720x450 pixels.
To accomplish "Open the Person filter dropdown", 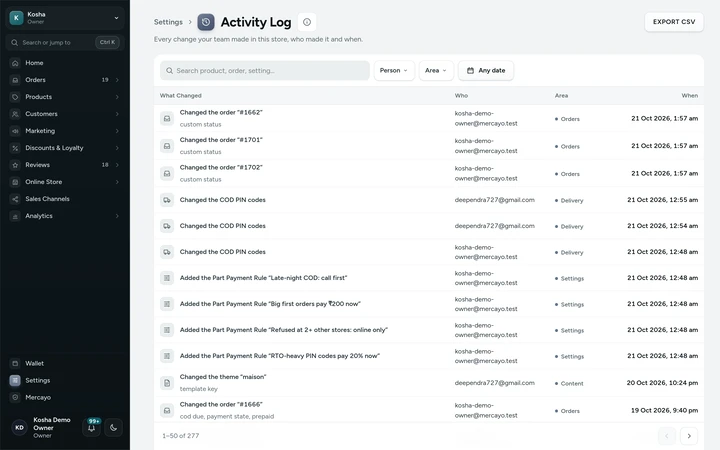I will 394,71.
